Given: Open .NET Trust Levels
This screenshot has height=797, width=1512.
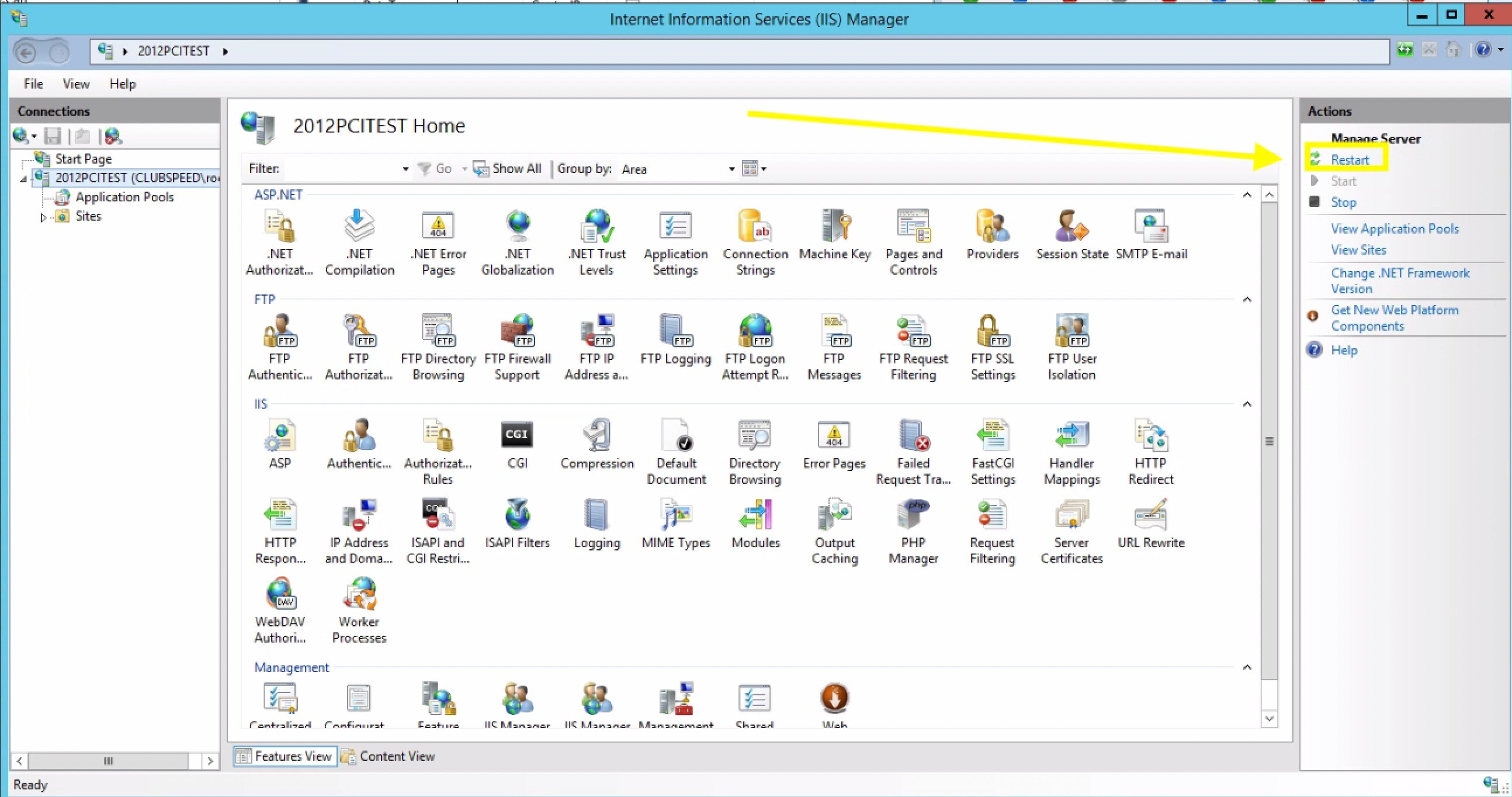Looking at the screenshot, I should (597, 242).
